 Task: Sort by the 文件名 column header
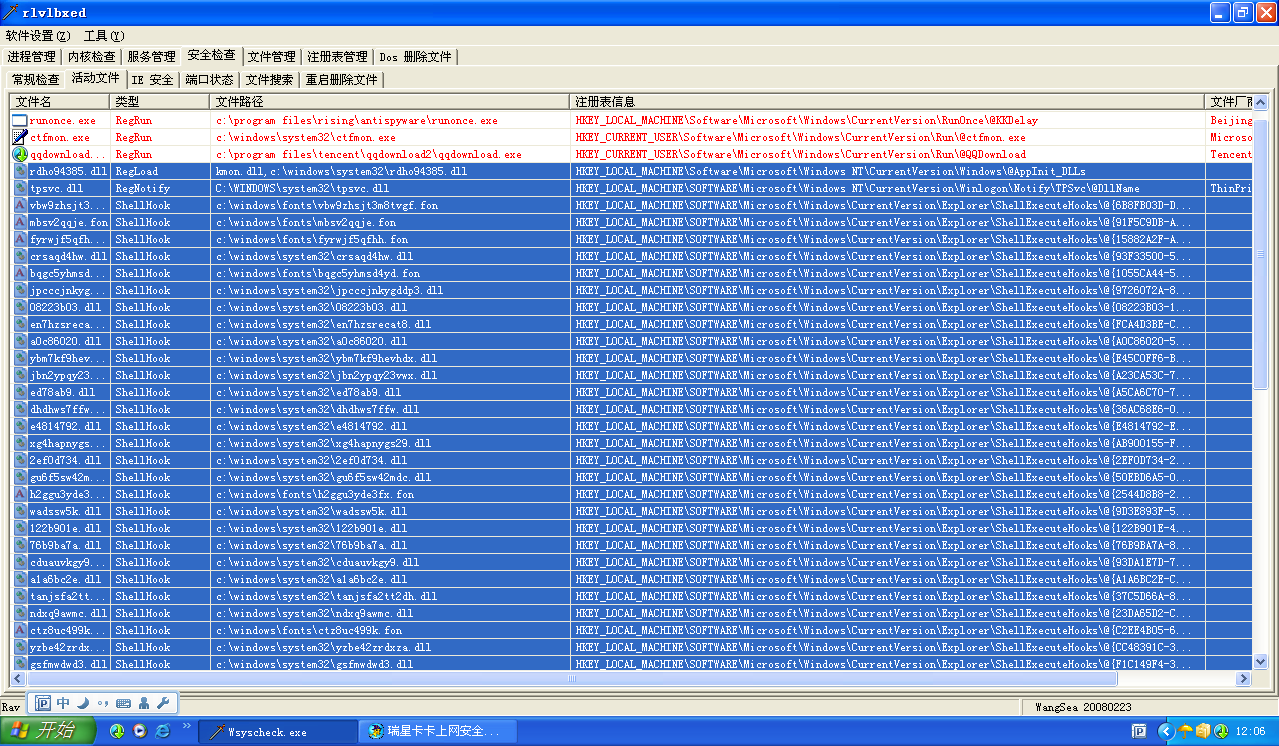pos(60,102)
